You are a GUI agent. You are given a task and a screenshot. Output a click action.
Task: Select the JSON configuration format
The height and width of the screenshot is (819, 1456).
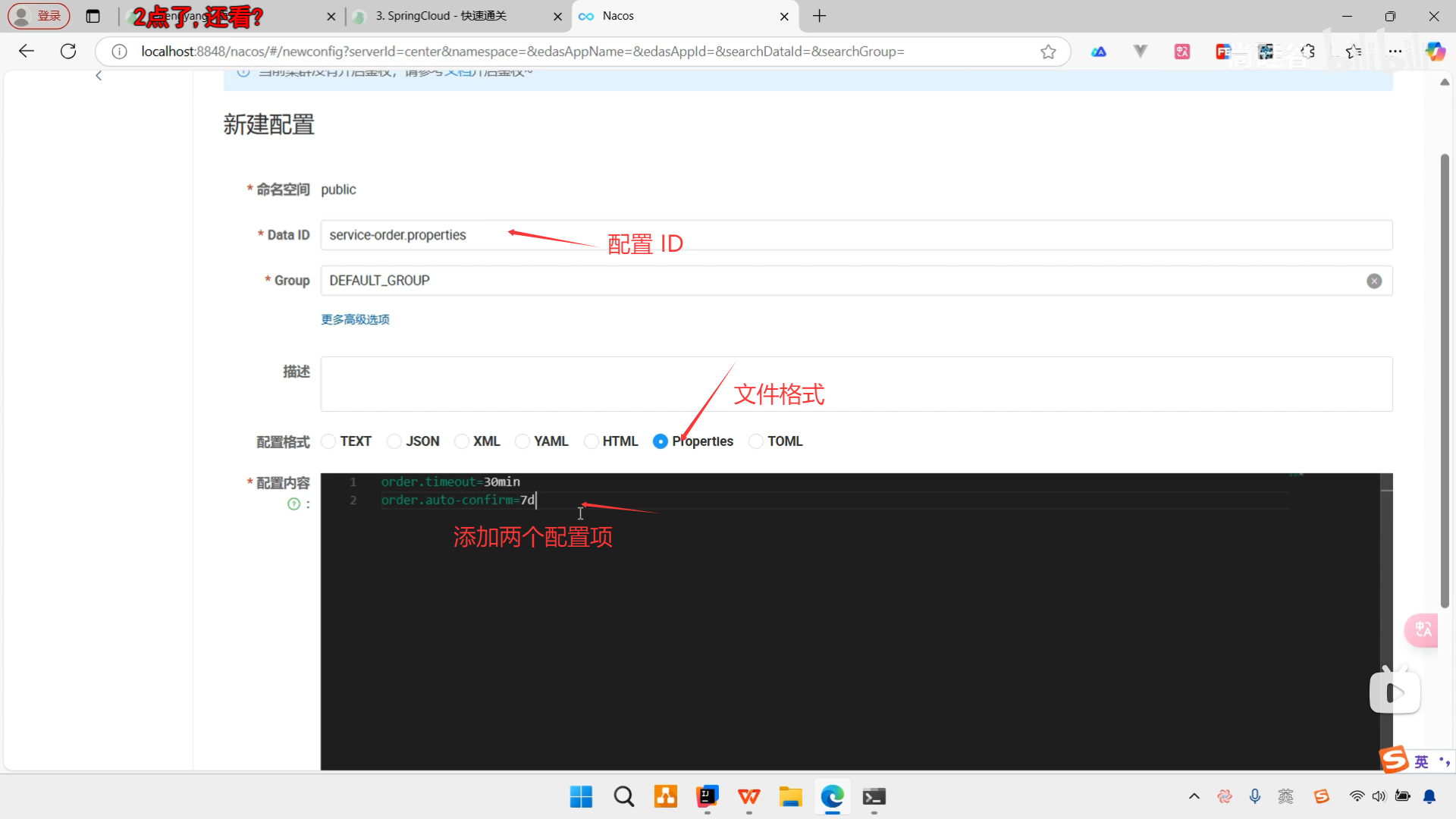click(x=394, y=441)
